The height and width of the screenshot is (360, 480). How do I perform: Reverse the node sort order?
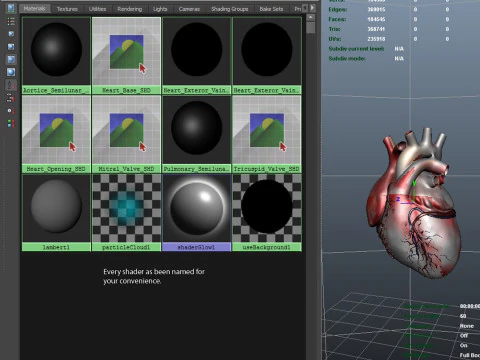coord(11,123)
